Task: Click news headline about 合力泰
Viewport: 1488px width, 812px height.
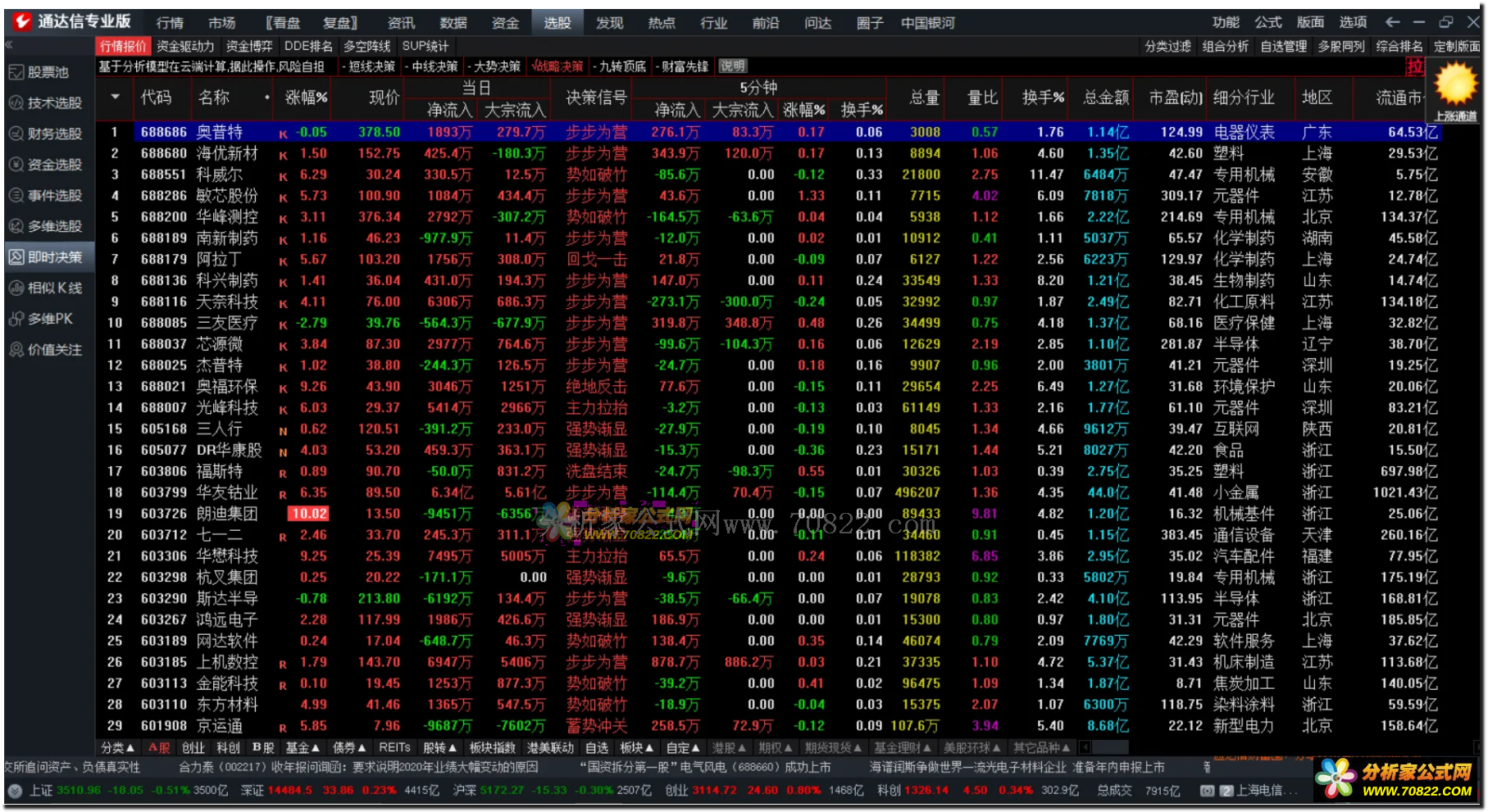Action: pos(358,768)
